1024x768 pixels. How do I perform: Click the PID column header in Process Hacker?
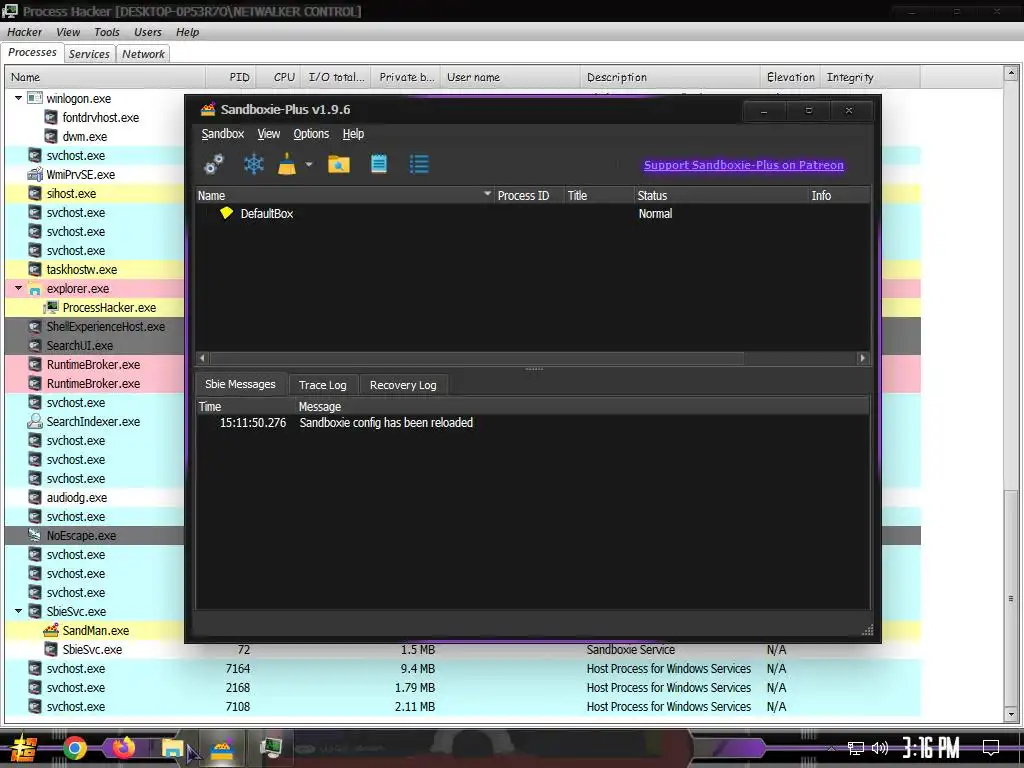(231, 77)
